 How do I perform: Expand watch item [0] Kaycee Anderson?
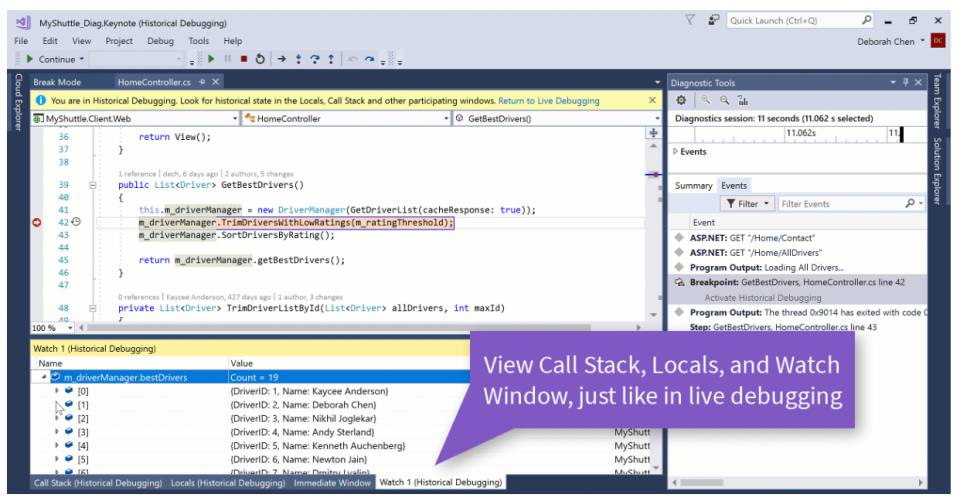(x=57, y=391)
